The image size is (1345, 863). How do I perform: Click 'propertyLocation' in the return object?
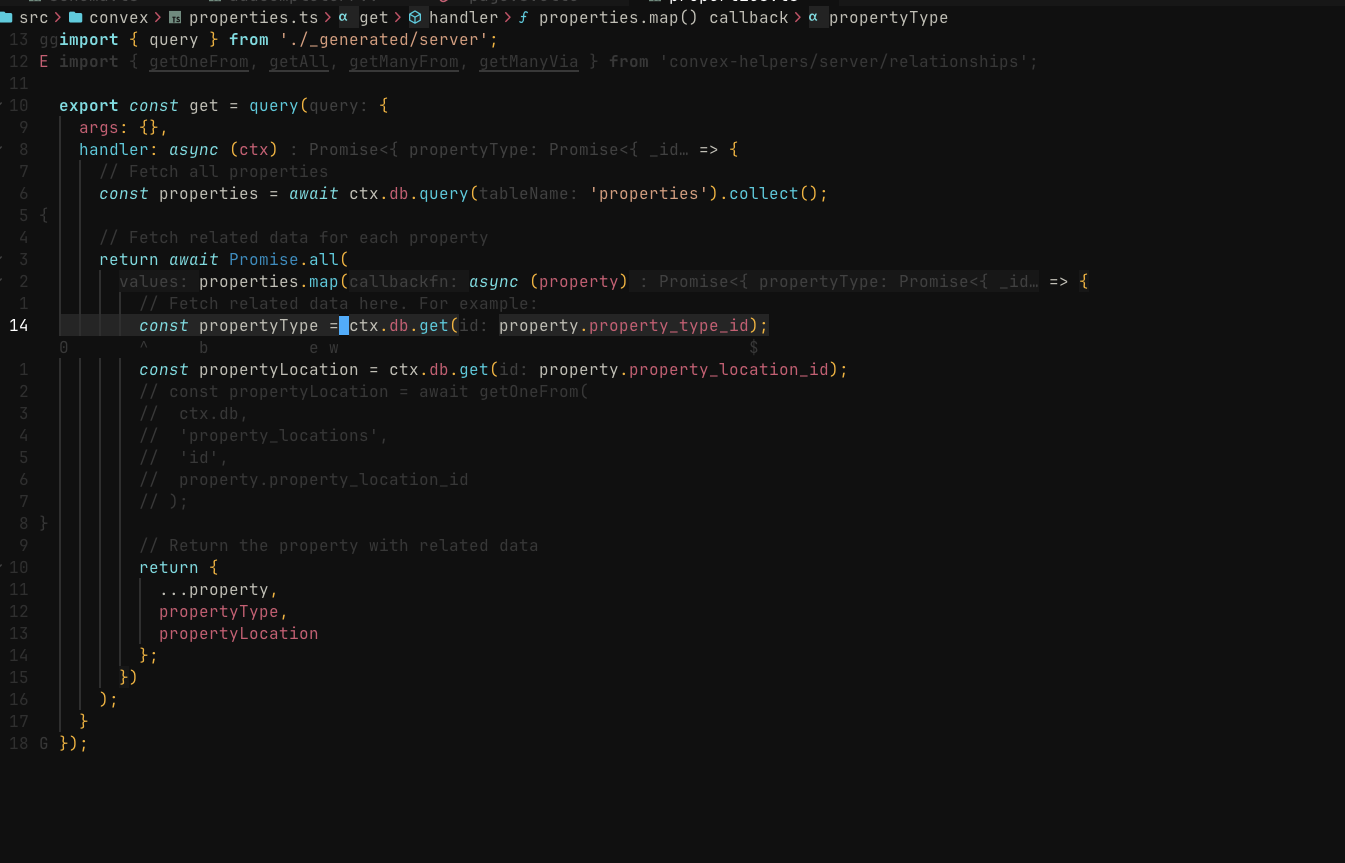pos(239,634)
